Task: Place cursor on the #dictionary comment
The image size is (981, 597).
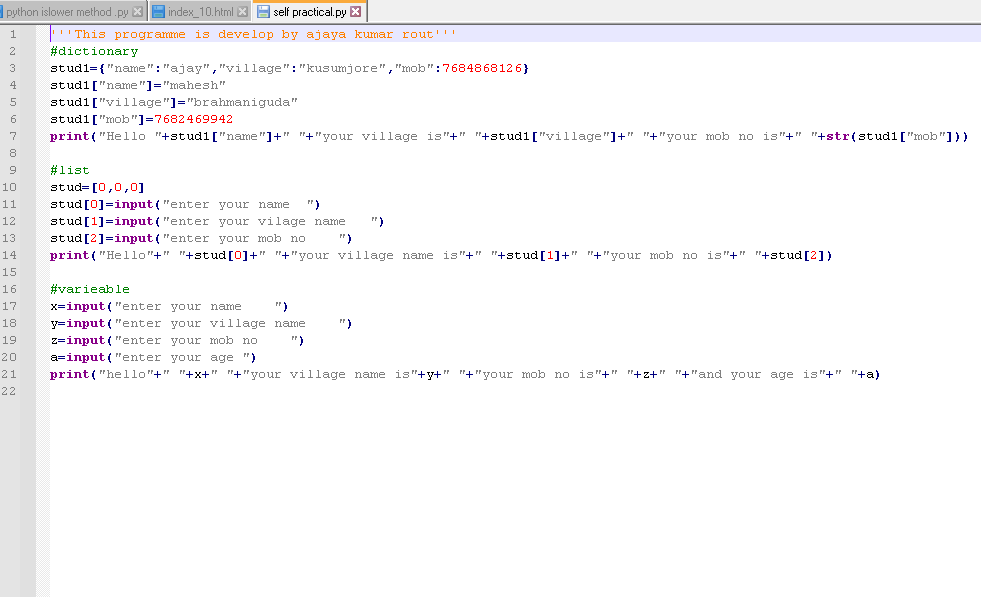Action: click(94, 51)
